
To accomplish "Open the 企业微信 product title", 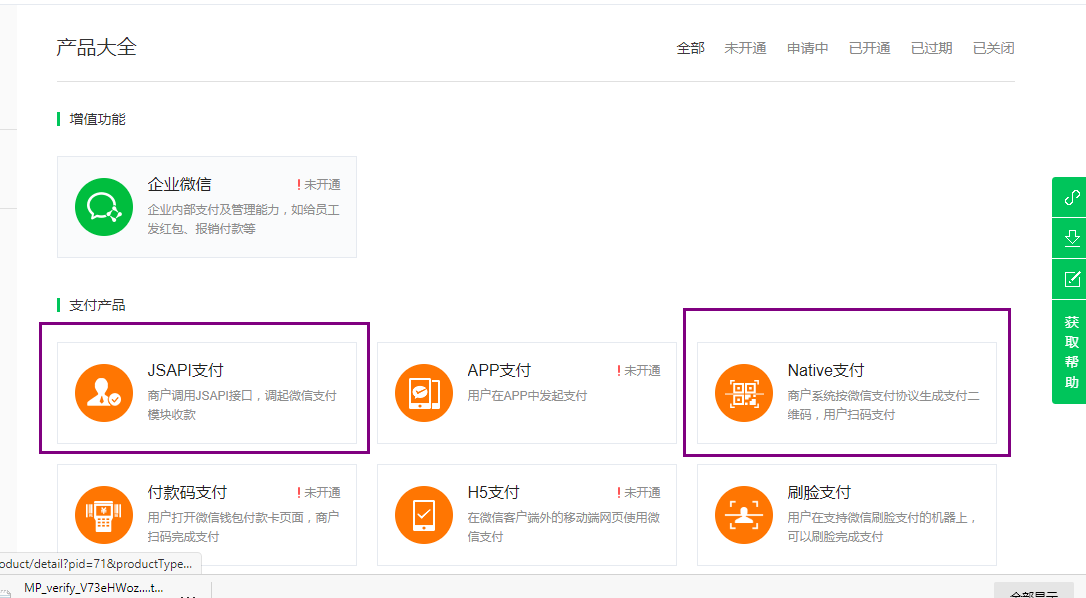I will (x=179, y=184).
